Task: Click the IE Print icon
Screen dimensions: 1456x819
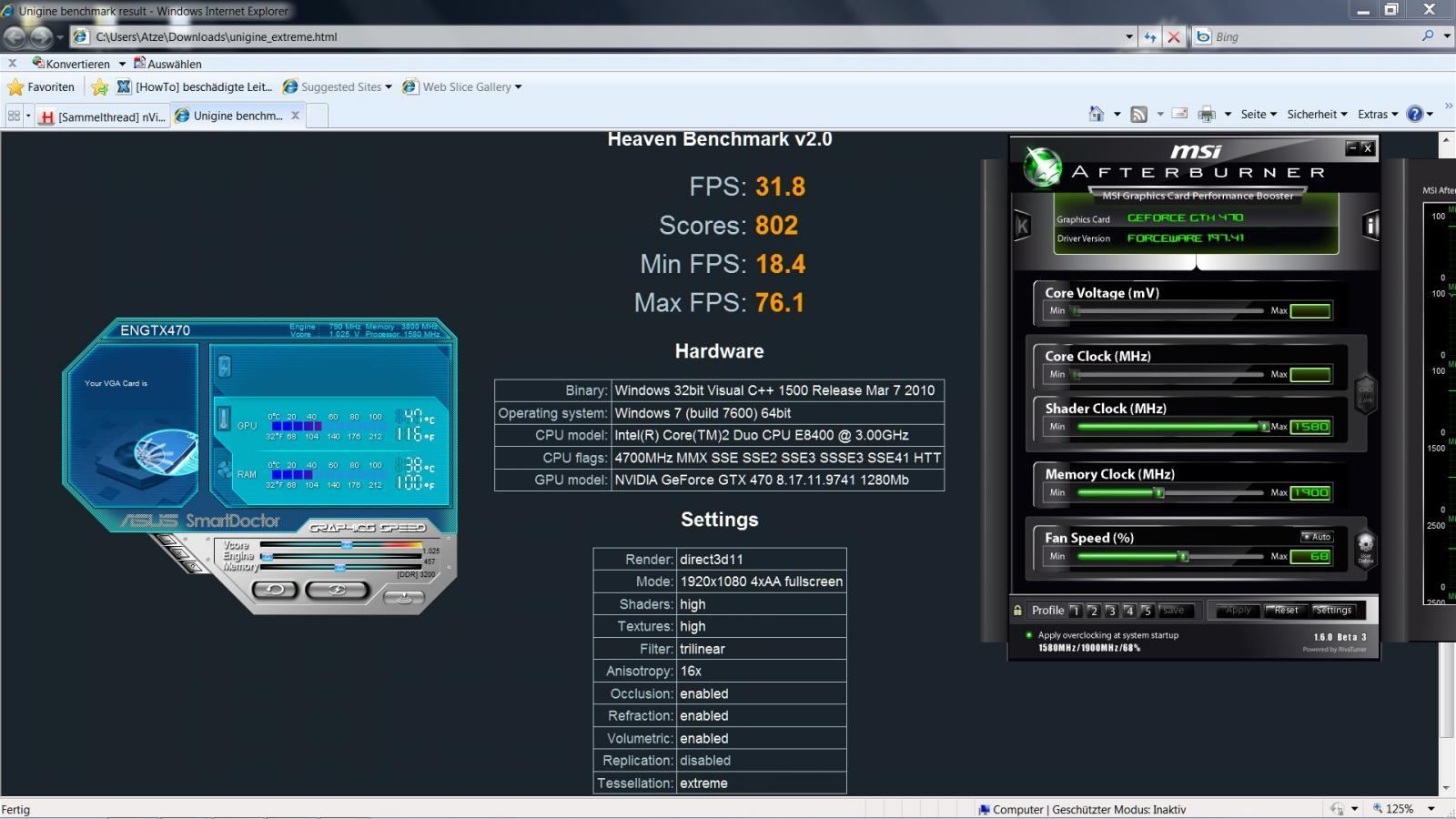Action: coord(1207,114)
